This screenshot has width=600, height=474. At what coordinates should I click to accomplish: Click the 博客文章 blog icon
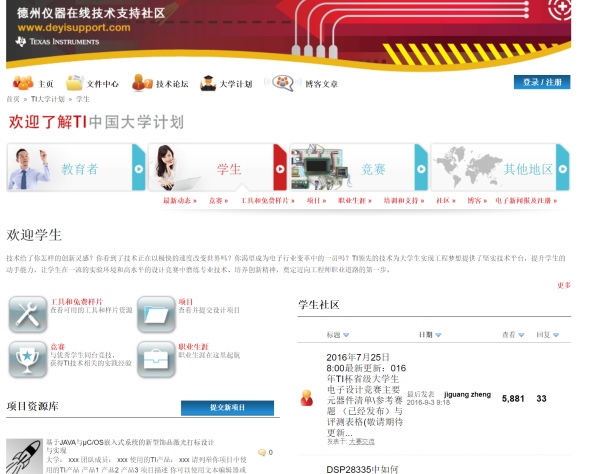(284, 83)
